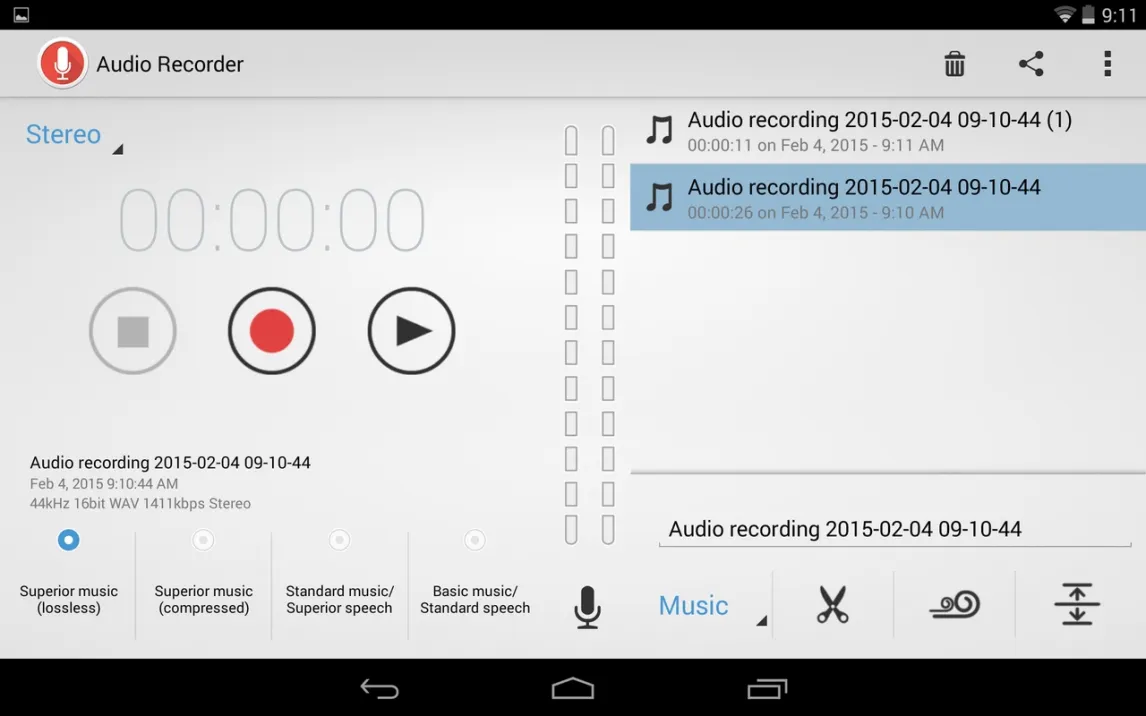This screenshot has height=716, width=1146.
Task: Tap the share icon in top bar
Action: pyautogui.click(x=1031, y=64)
